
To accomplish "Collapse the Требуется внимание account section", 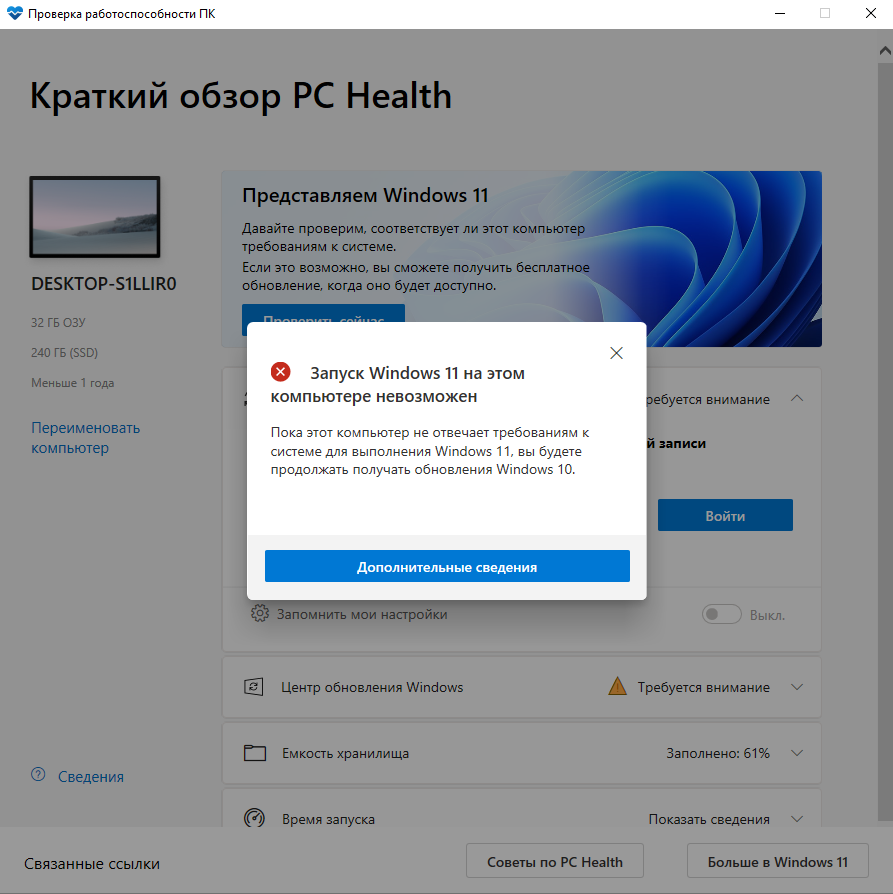I will (797, 399).
